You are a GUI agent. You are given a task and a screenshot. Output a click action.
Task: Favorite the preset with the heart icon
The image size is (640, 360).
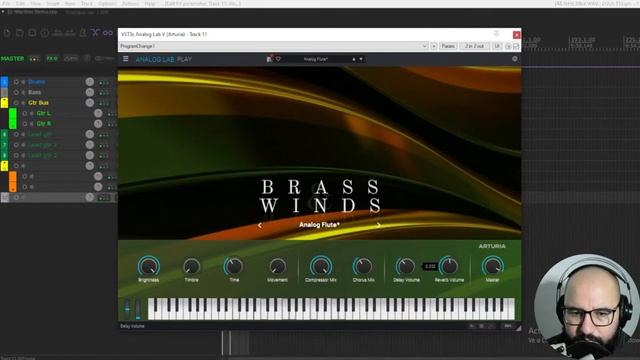[x=278, y=59]
